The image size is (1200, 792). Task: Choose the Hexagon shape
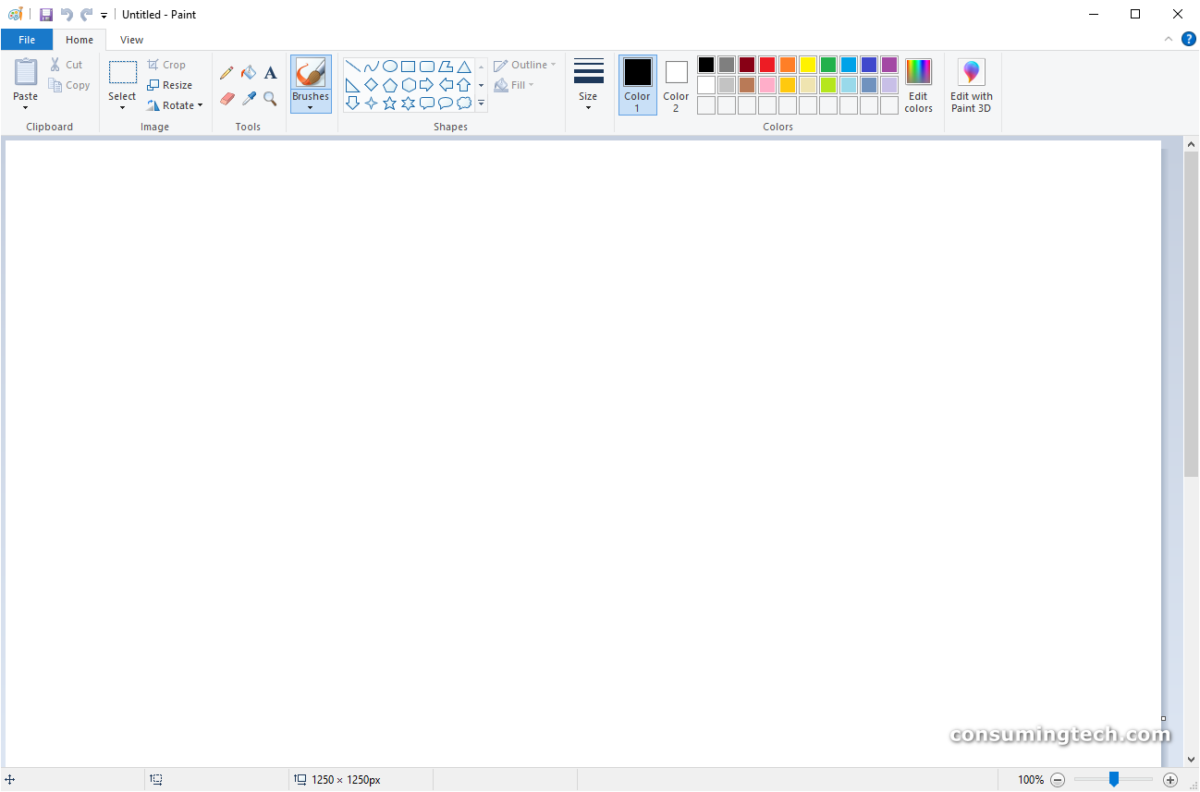tap(408, 85)
